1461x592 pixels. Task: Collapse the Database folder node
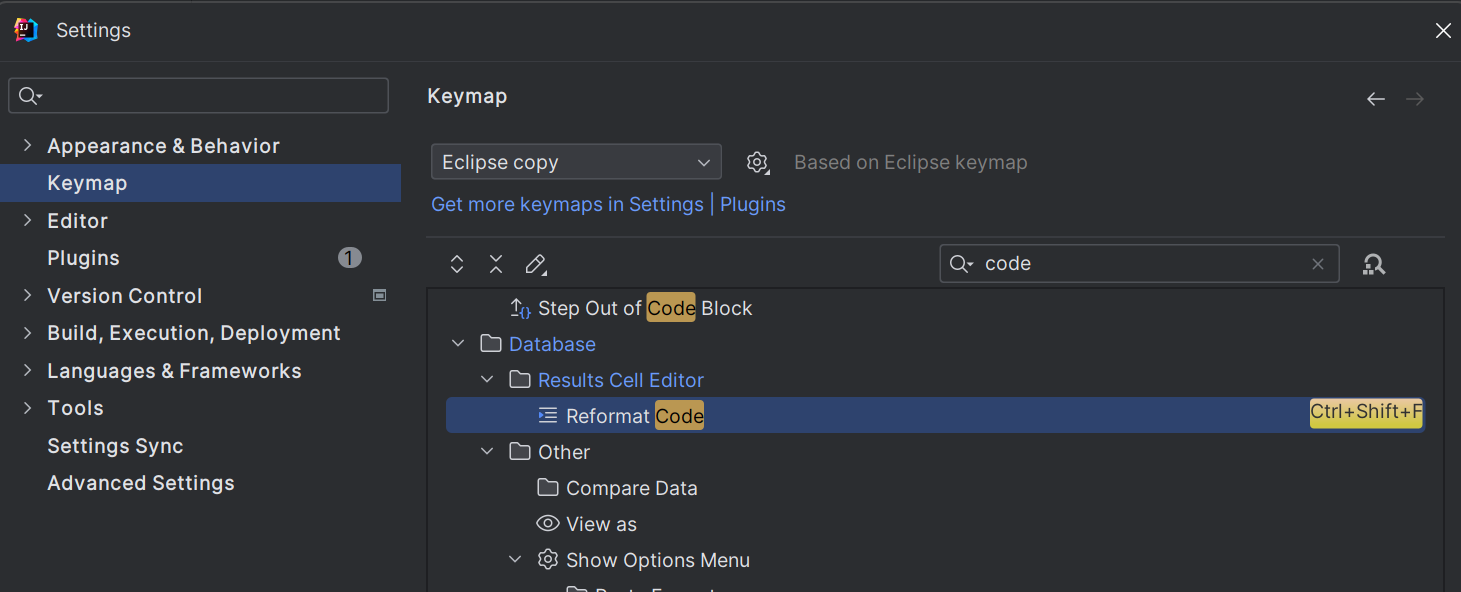tap(458, 344)
